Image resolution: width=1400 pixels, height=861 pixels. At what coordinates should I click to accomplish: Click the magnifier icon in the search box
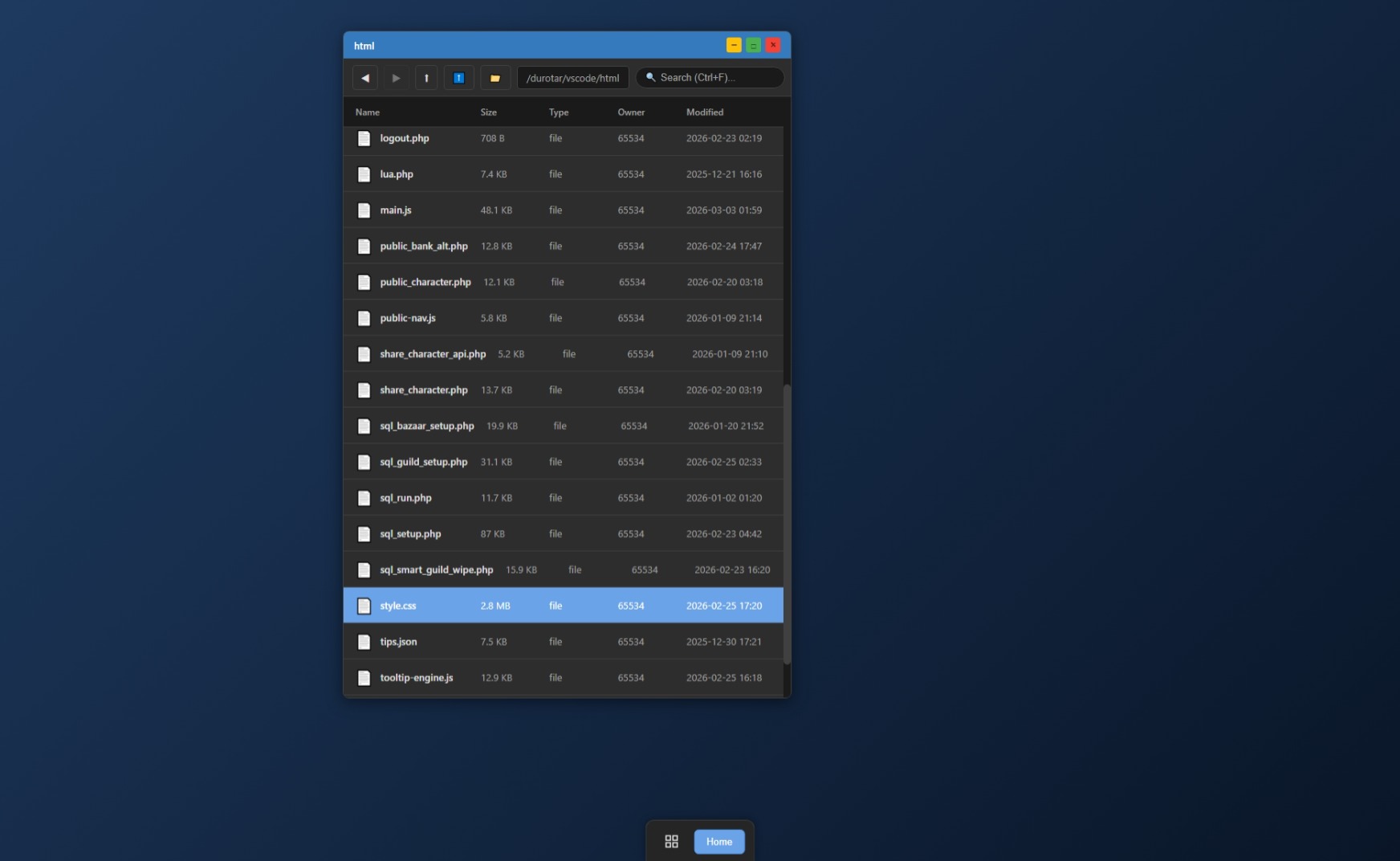pos(650,76)
